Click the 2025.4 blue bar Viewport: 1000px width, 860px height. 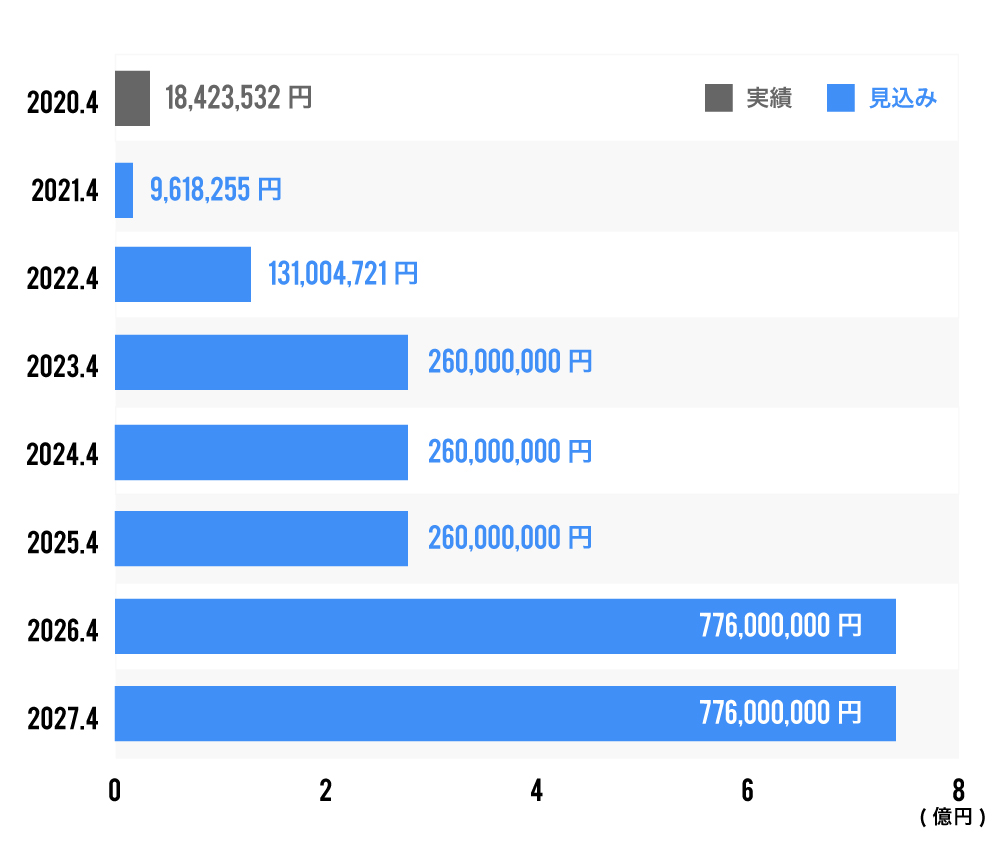point(261,538)
